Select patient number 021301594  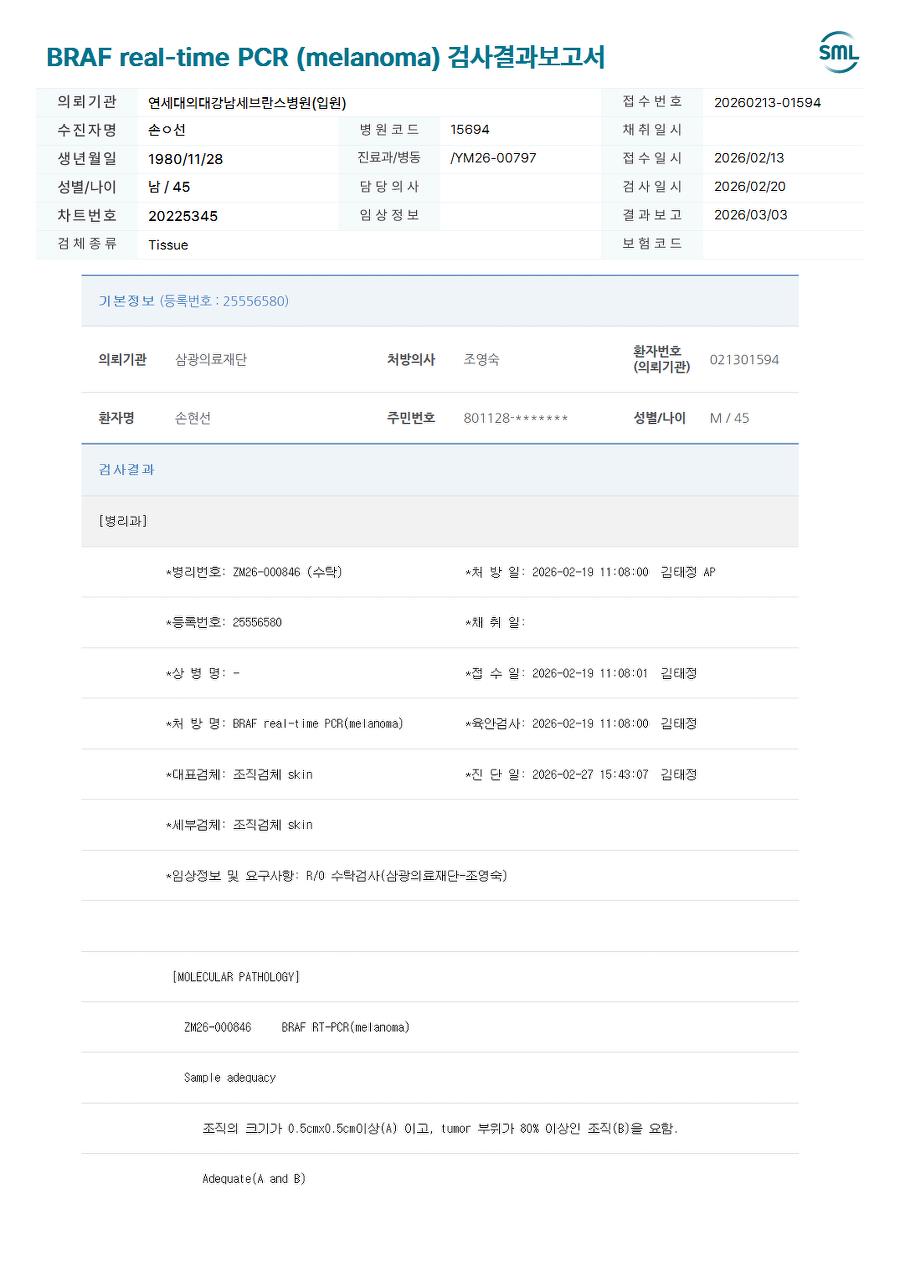(x=744, y=360)
